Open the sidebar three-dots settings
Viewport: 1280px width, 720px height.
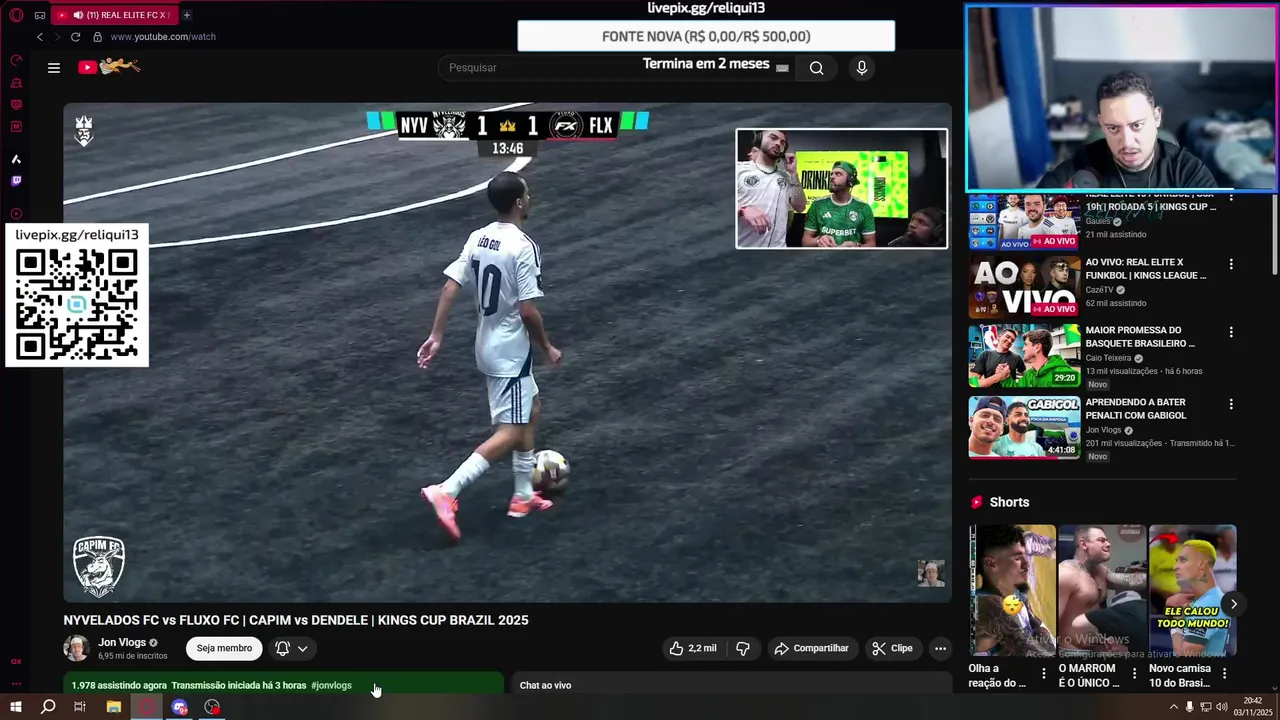[x=16, y=684]
